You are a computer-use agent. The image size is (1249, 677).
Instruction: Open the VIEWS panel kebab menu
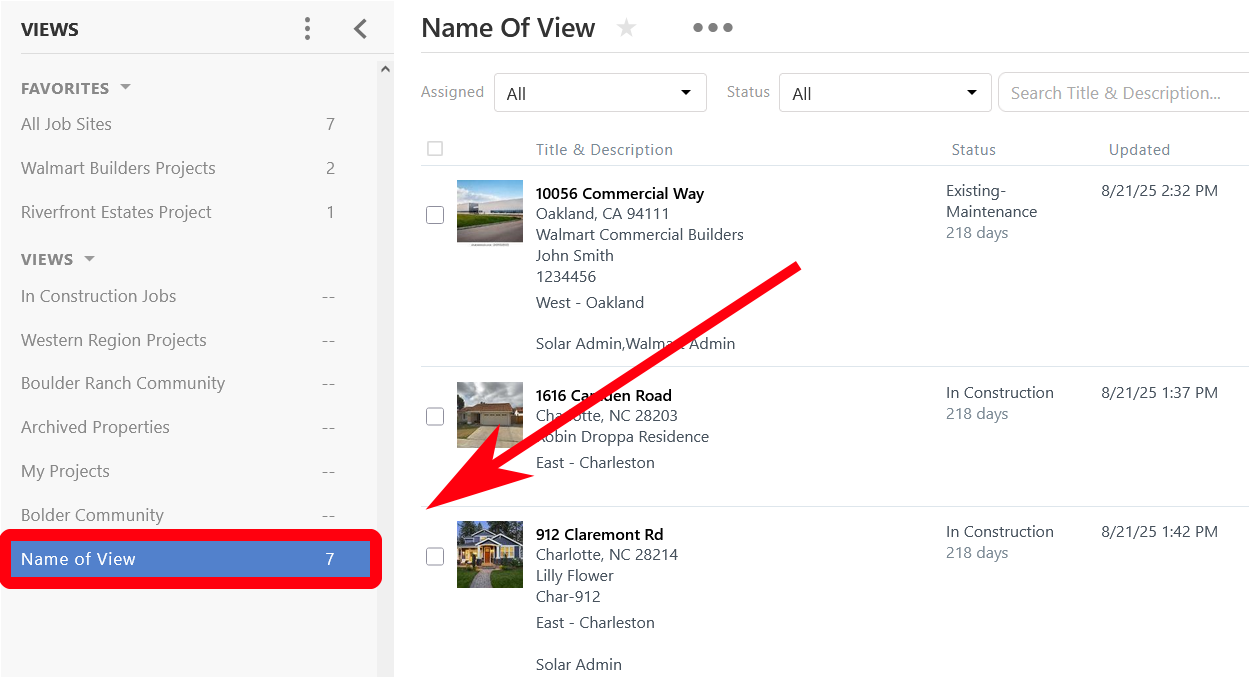pyautogui.click(x=307, y=28)
